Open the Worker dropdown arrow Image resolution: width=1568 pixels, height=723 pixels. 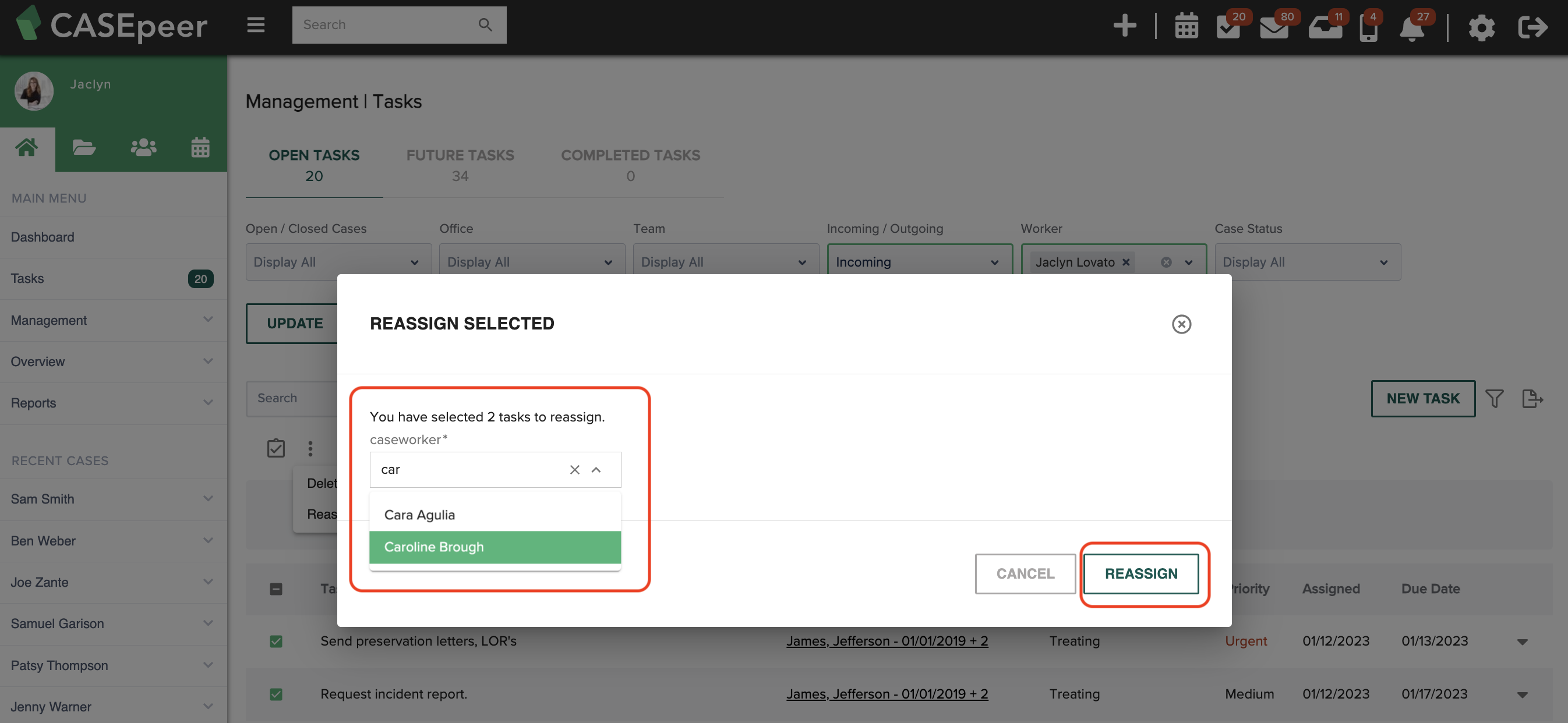(x=1188, y=263)
